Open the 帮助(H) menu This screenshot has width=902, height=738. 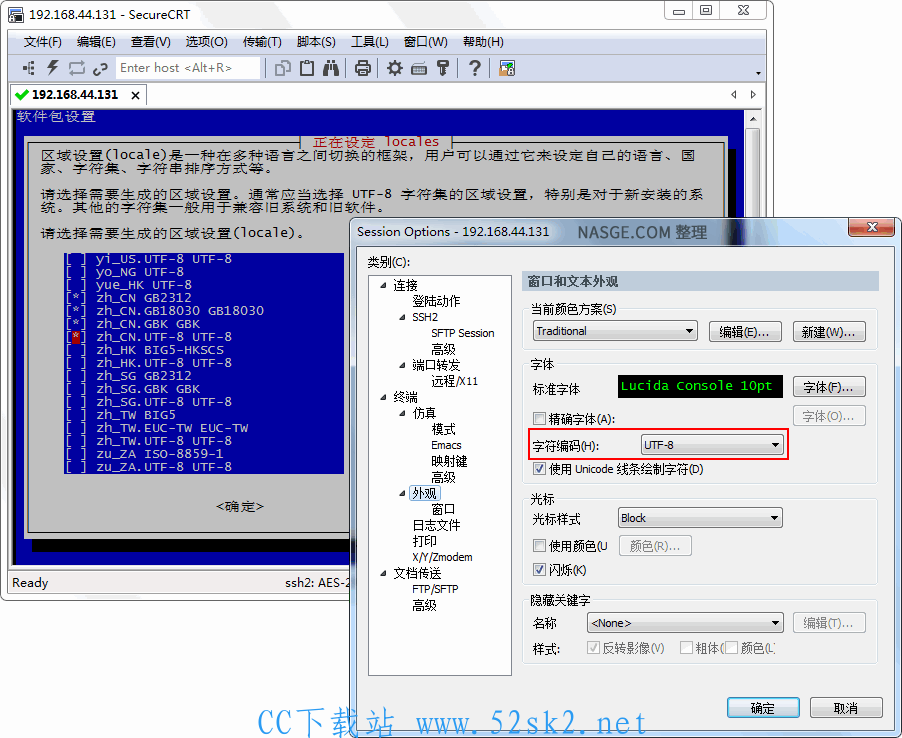point(483,42)
